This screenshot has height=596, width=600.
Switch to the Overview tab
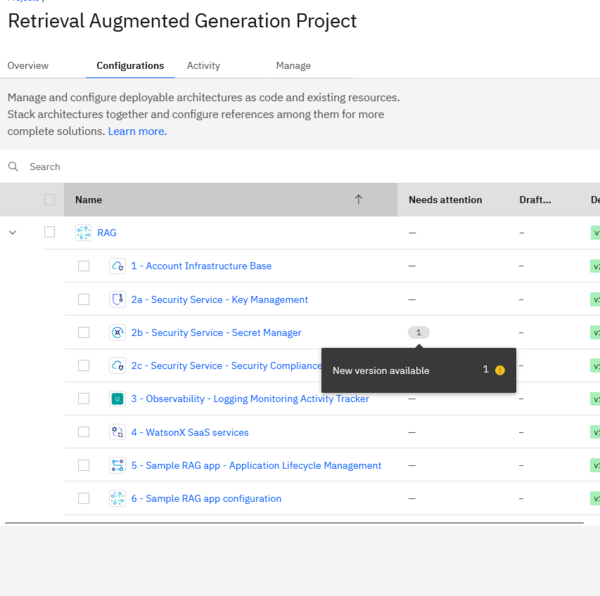point(28,66)
